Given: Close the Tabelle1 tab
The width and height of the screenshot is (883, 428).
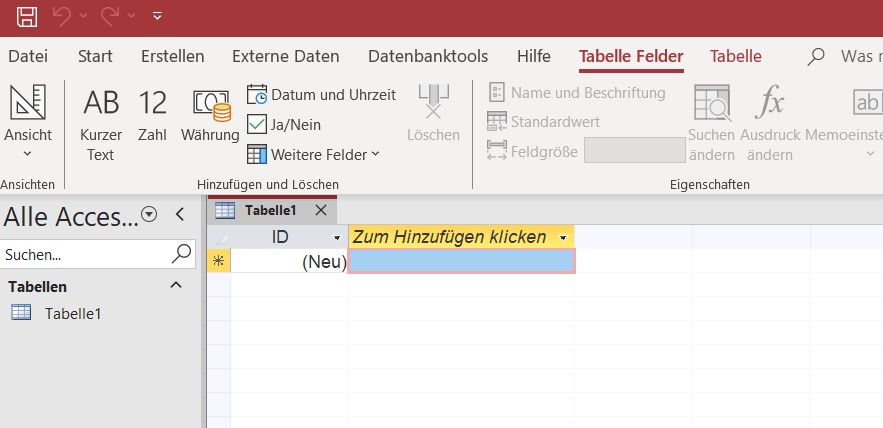Looking at the screenshot, I should click(320, 211).
